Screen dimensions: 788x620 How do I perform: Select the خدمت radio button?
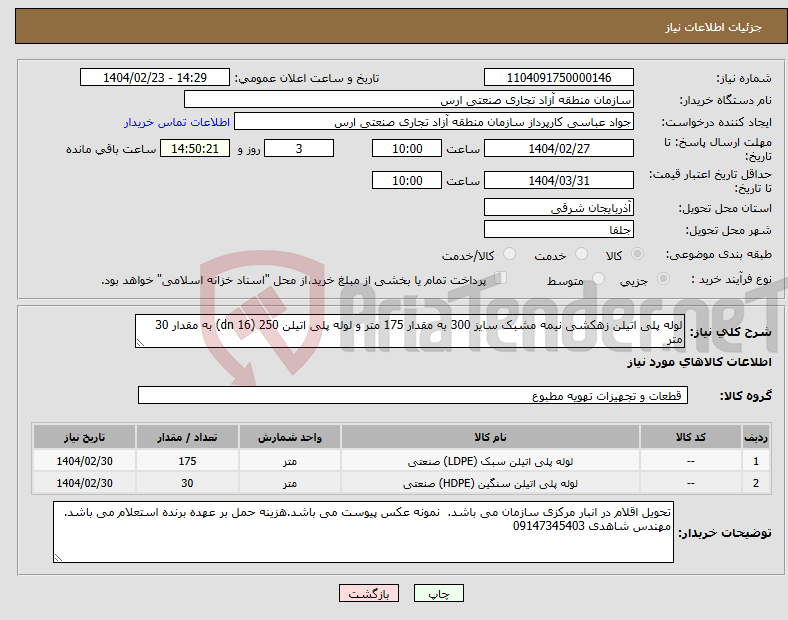click(x=581, y=254)
